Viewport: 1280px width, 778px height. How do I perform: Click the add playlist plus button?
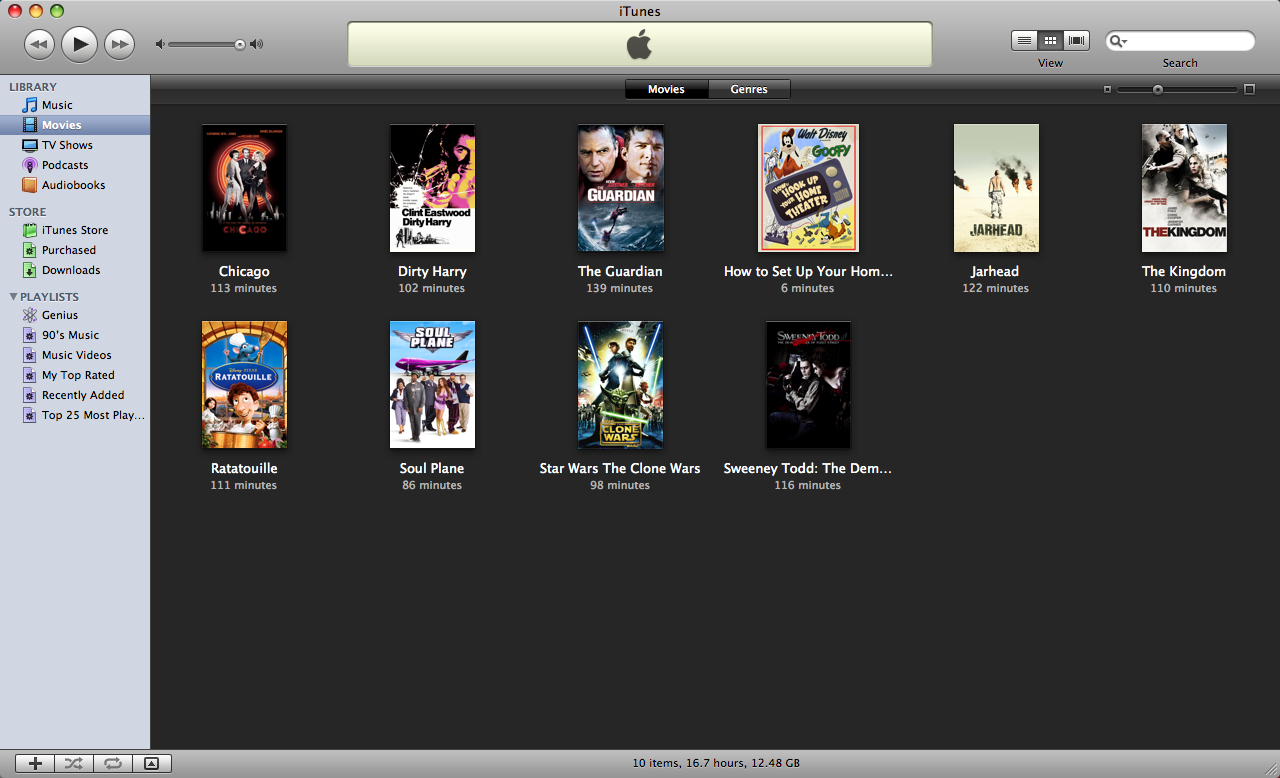click(x=35, y=763)
